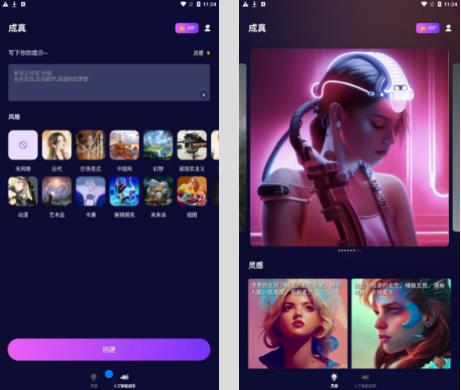The height and width of the screenshot is (390, 461).
Task: Click the battery icon on right screen
Action: 439,4
